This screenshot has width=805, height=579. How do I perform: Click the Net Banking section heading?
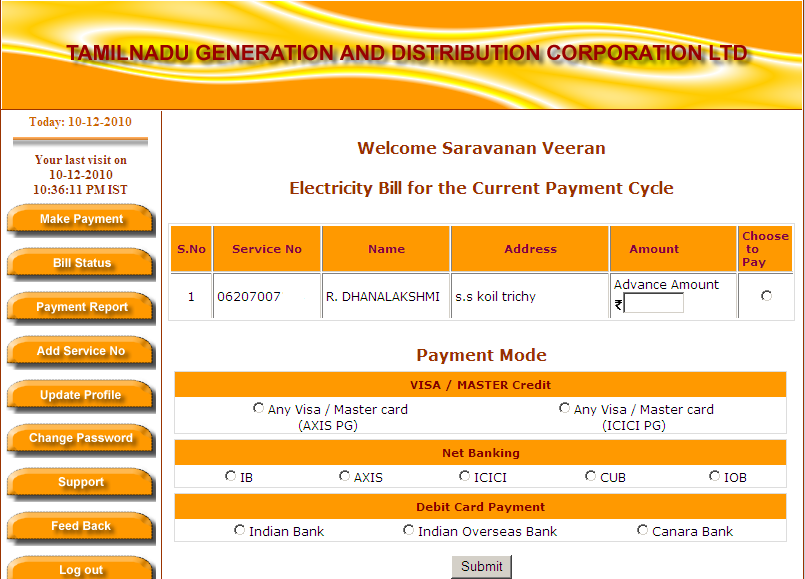[481, 453]
